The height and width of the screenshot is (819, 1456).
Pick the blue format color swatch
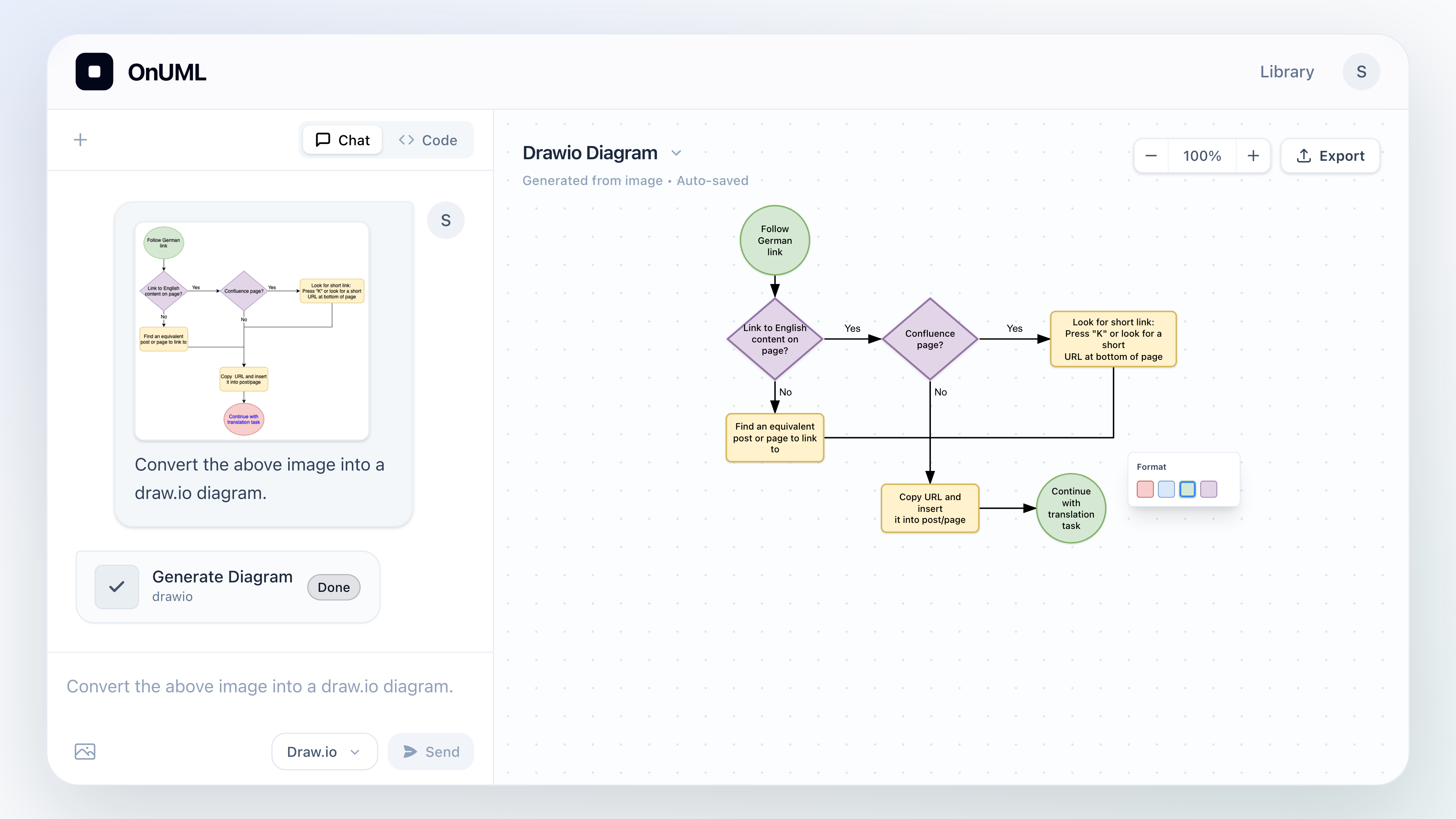(1166, 489)
